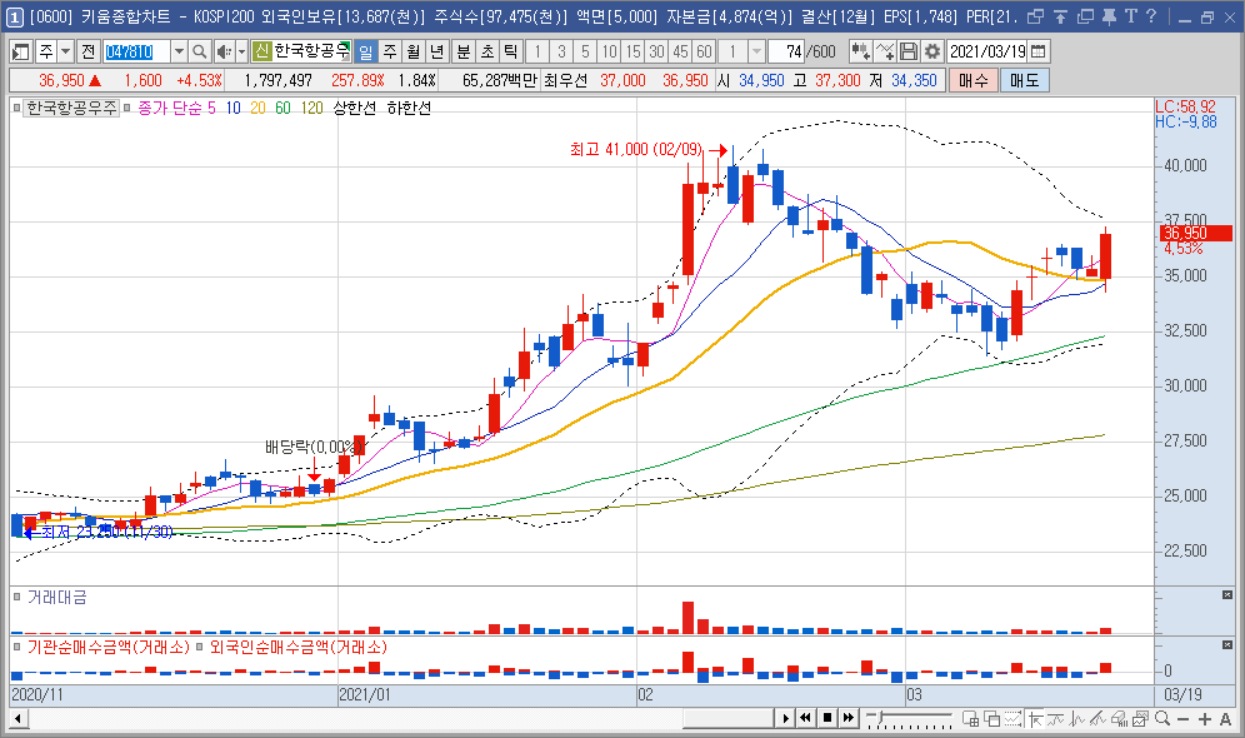Click the fast-forward double-arrow button
The image size is (1245, 738).
pyautogui.click(x=848, y=718)
